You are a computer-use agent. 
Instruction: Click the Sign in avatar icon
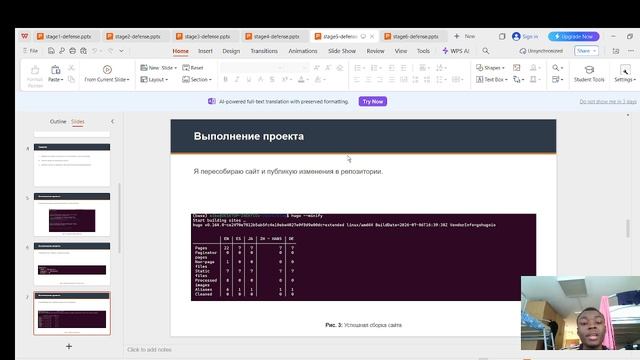click(516, 36)
